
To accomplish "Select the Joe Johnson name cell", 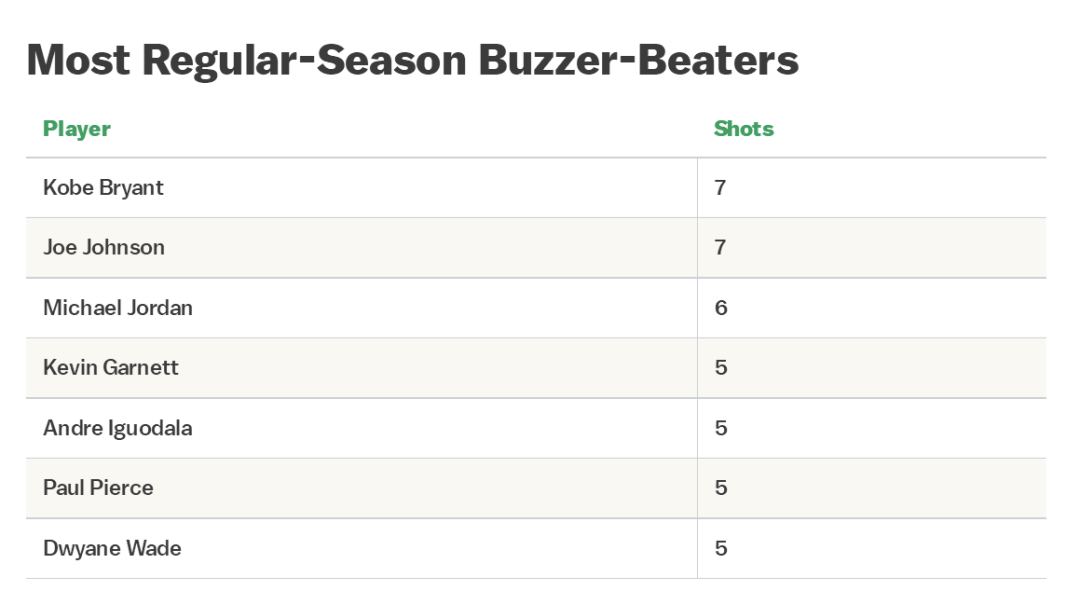I will coord(362,248).
